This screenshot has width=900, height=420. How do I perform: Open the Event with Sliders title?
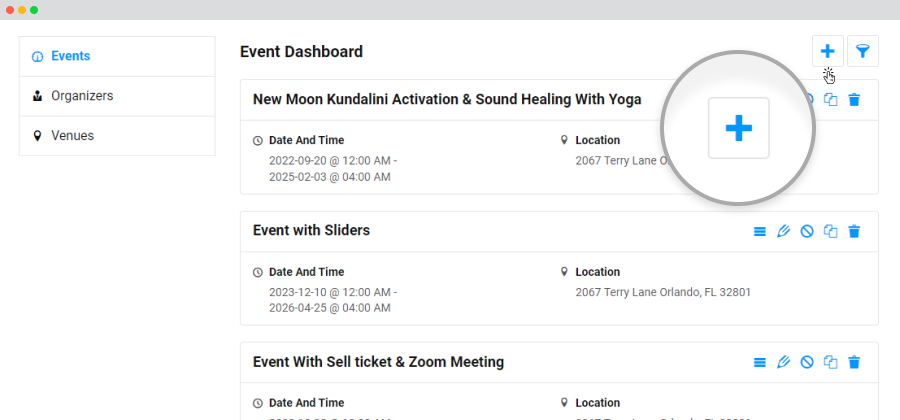tap(311, 231)
